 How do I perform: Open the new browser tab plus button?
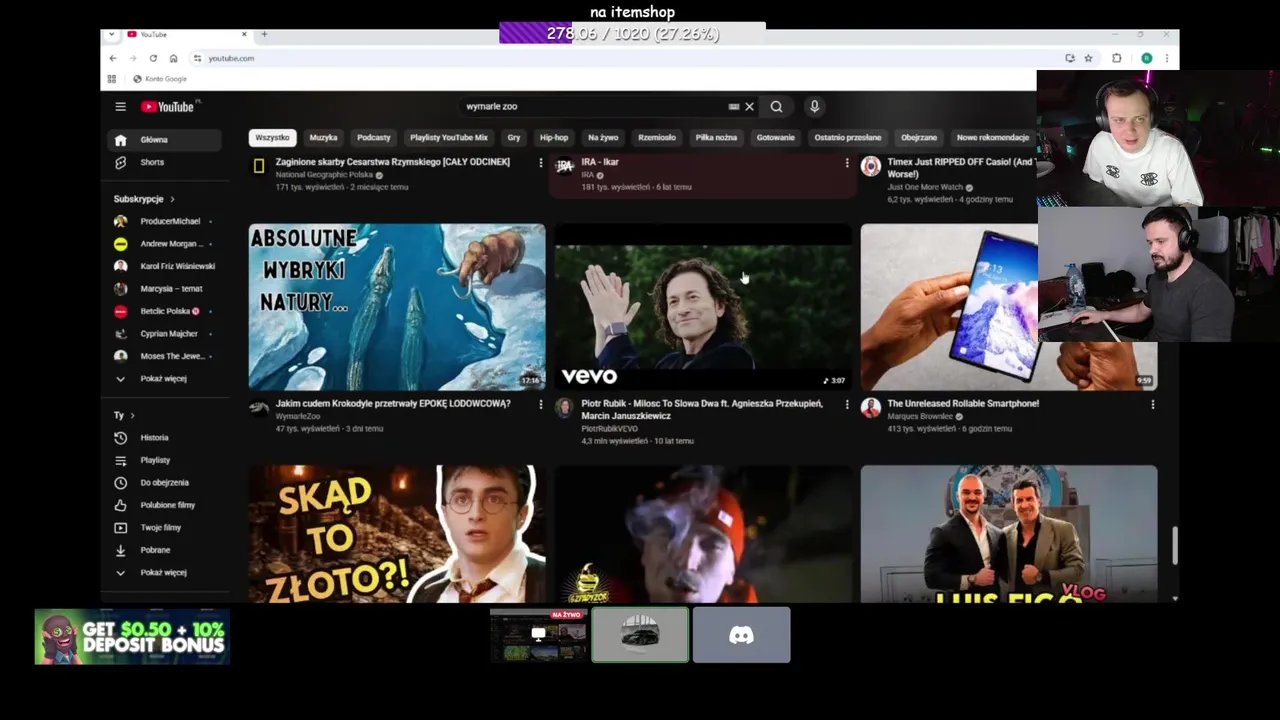(264, 34)
